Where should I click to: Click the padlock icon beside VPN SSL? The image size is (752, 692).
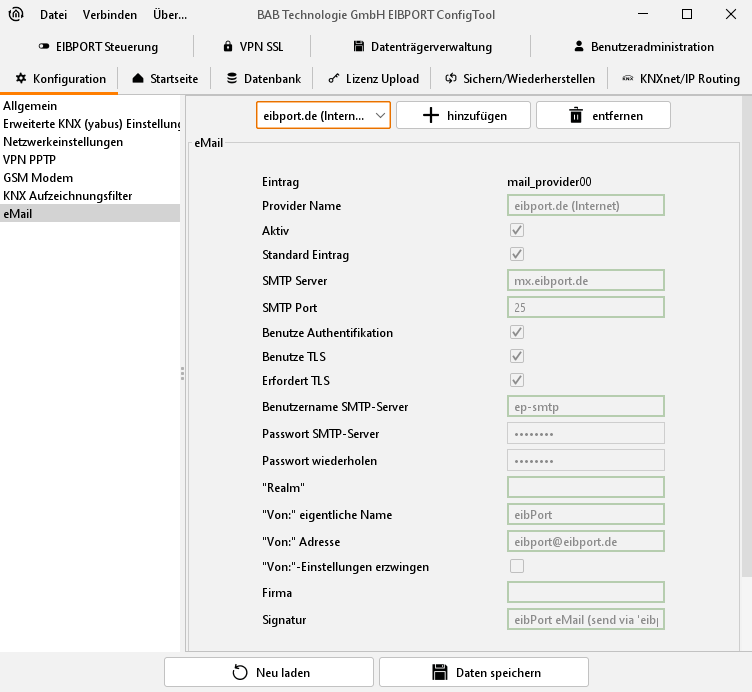coord(228,47)
